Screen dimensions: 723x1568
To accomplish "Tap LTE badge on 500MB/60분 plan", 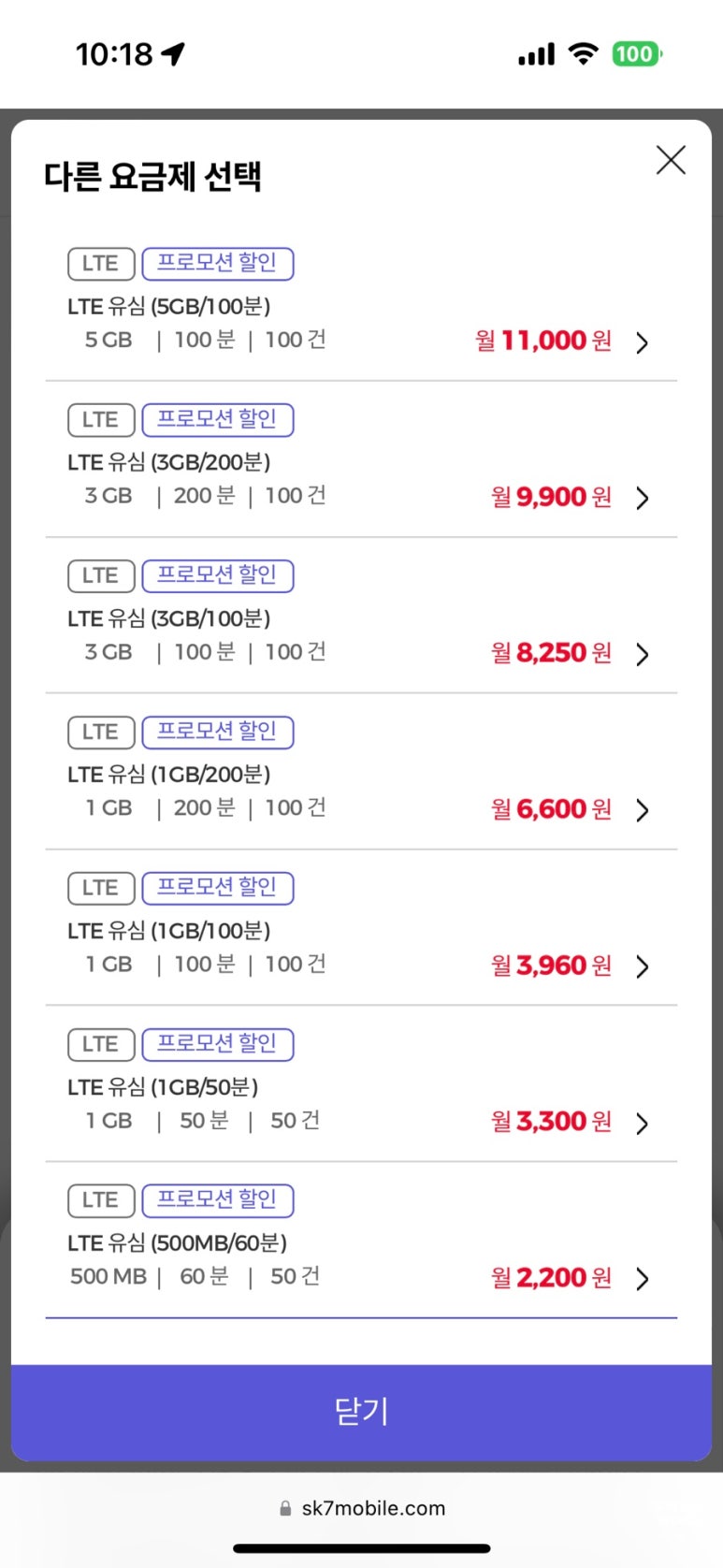I will pos(101,1200).
